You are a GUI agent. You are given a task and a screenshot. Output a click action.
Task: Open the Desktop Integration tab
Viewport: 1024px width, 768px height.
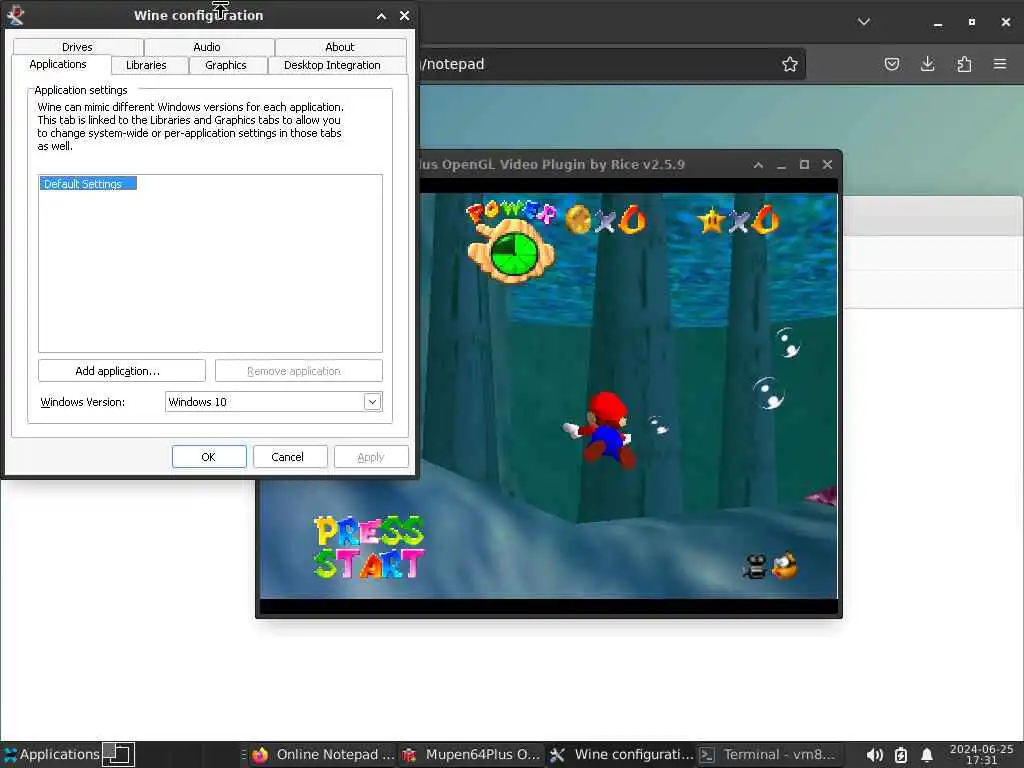332,65
